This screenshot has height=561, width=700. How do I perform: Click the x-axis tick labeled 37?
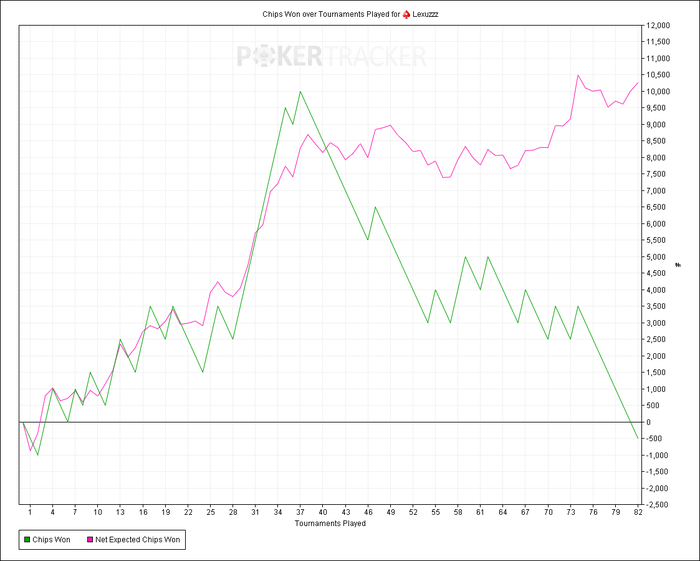coord(300,512)
